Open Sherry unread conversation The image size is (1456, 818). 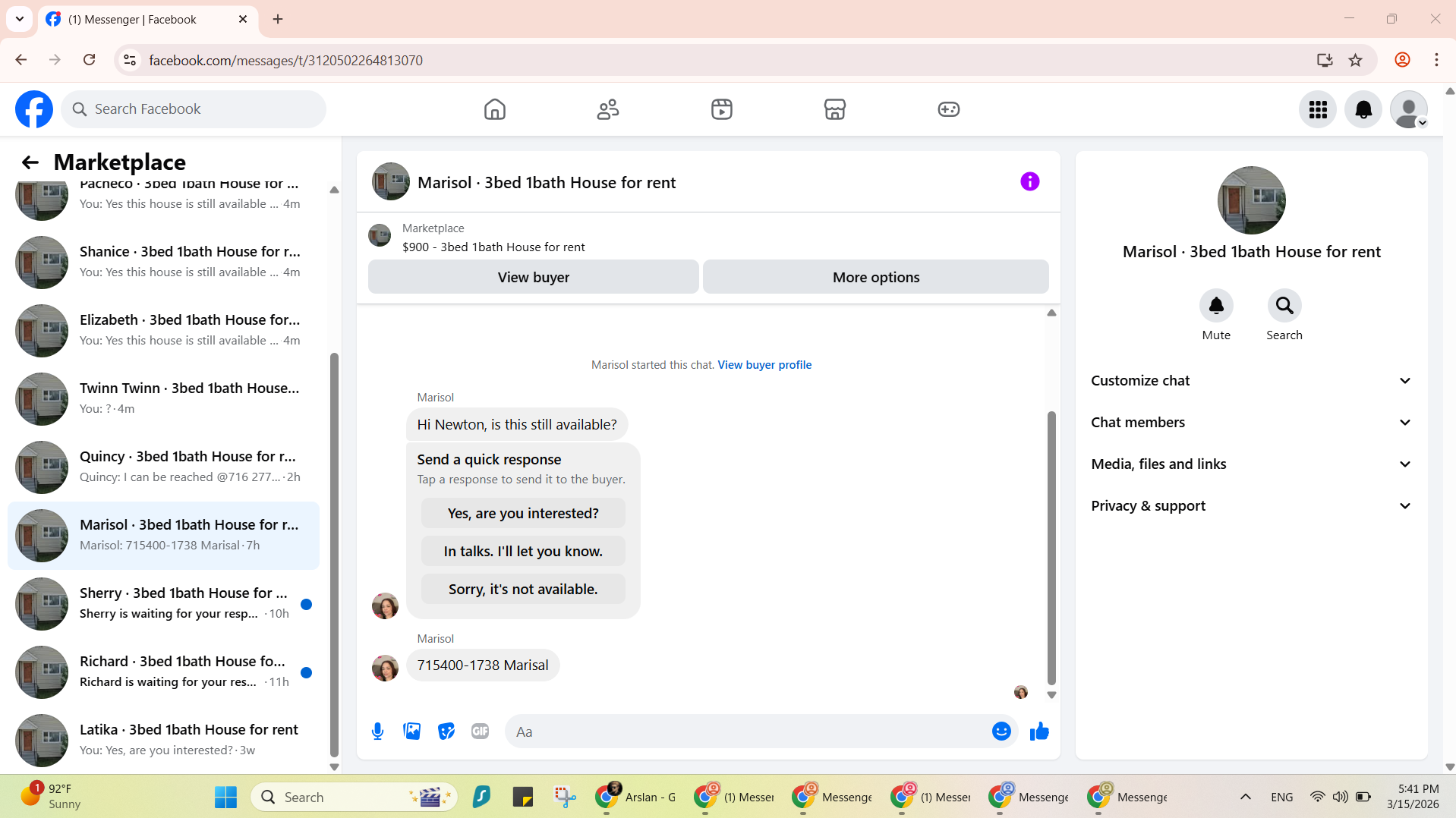[163, 603]
